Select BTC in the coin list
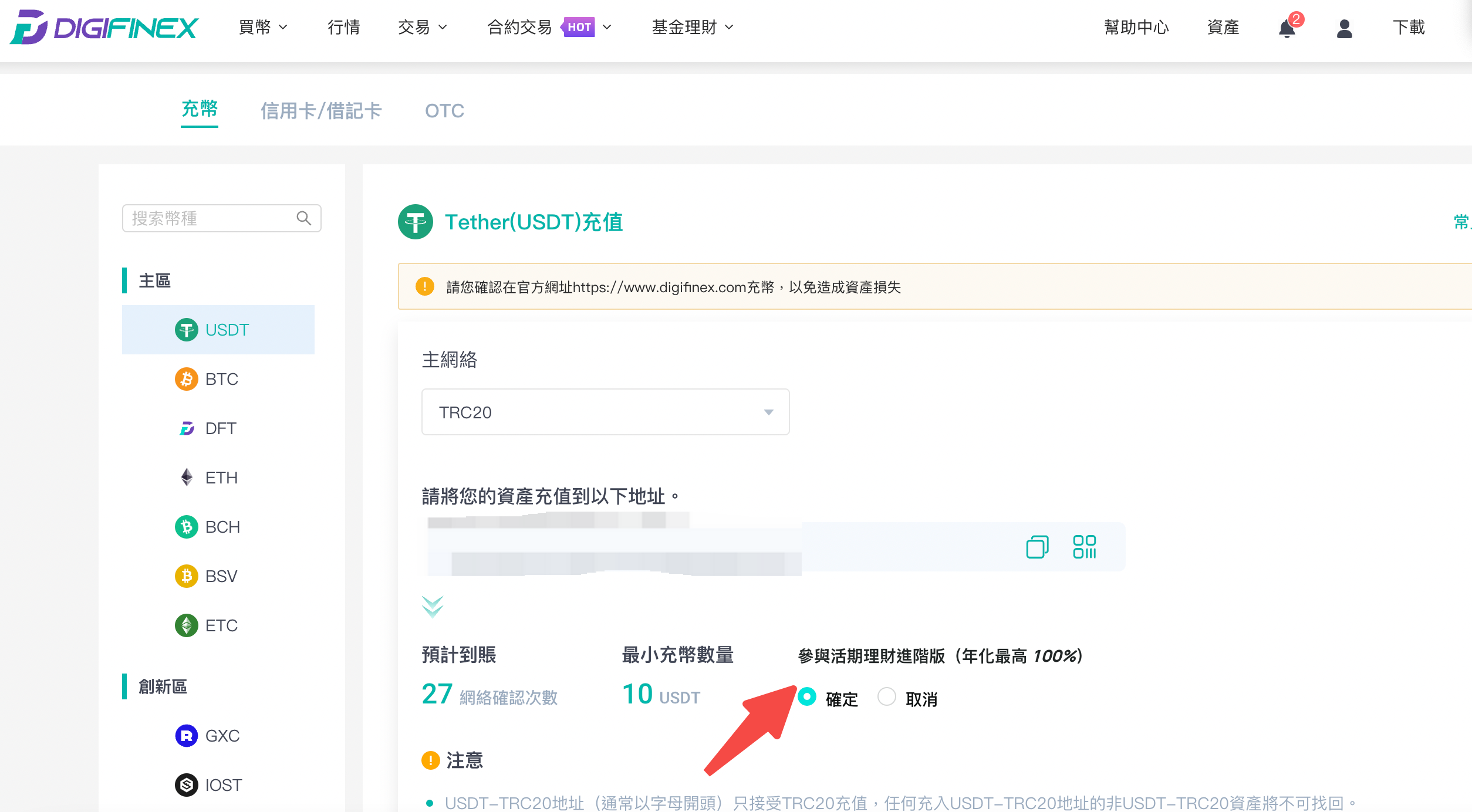 (x=218, y=379)
